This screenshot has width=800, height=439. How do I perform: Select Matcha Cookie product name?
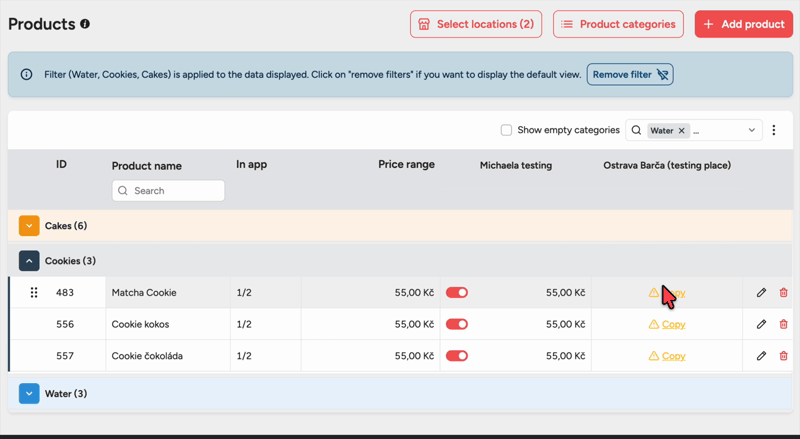click(144, 292)
